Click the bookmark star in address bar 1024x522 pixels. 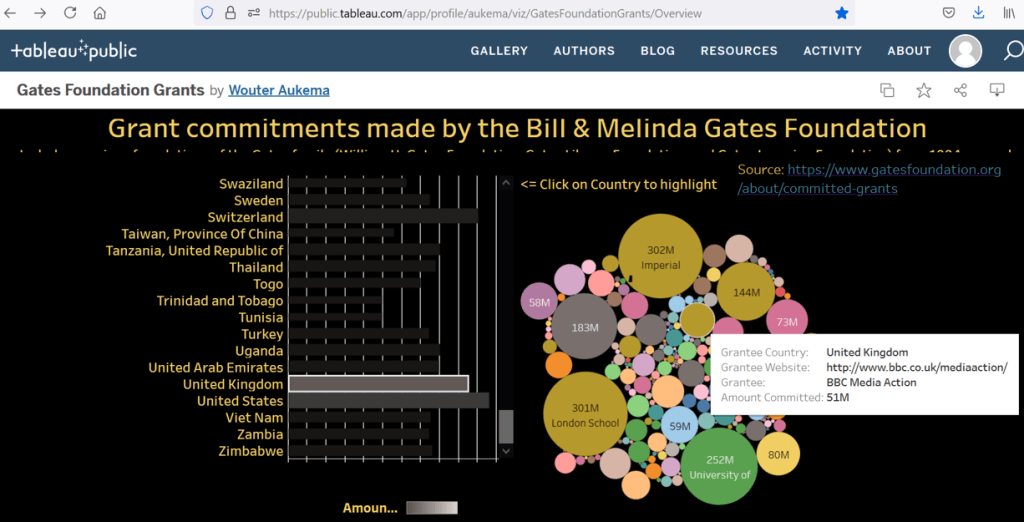841,13
